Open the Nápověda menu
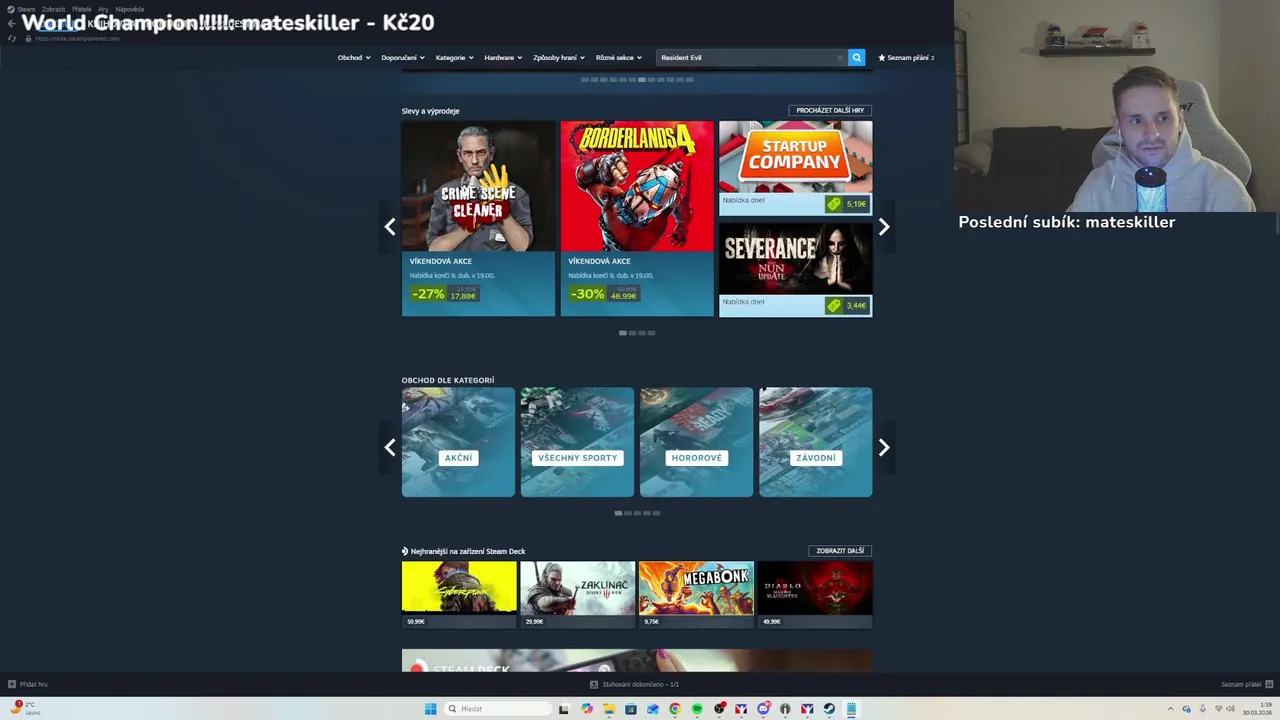Image resolution: width=1280 pixels, height=720 pixels. click(x=130, y=9)
